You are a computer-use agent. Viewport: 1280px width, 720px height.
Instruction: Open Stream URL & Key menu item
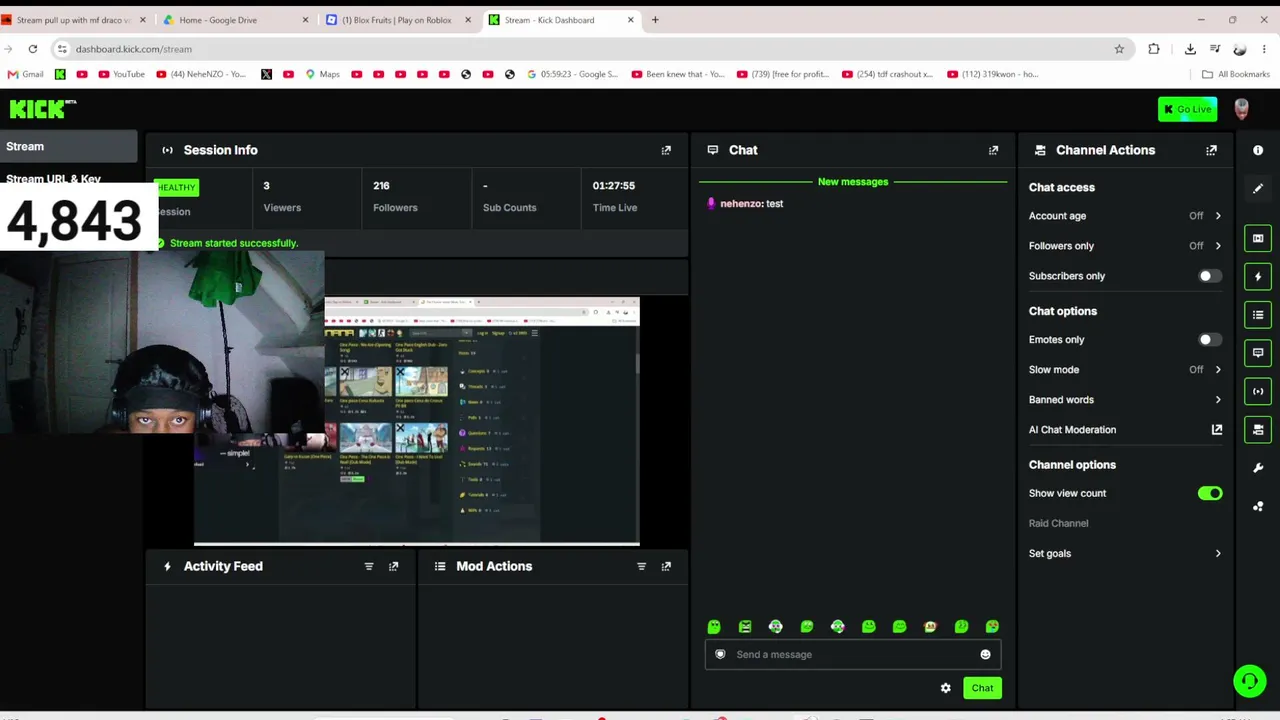[53, 178]
